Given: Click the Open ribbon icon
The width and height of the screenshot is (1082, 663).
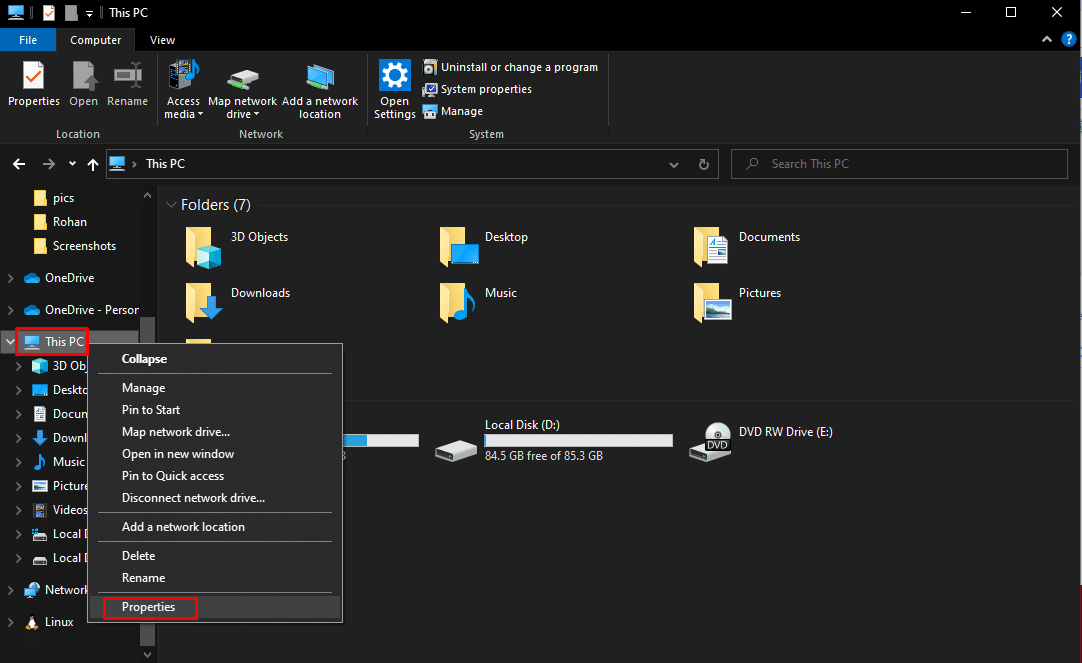Looking at the screenshot, I should tap(83, 83).
